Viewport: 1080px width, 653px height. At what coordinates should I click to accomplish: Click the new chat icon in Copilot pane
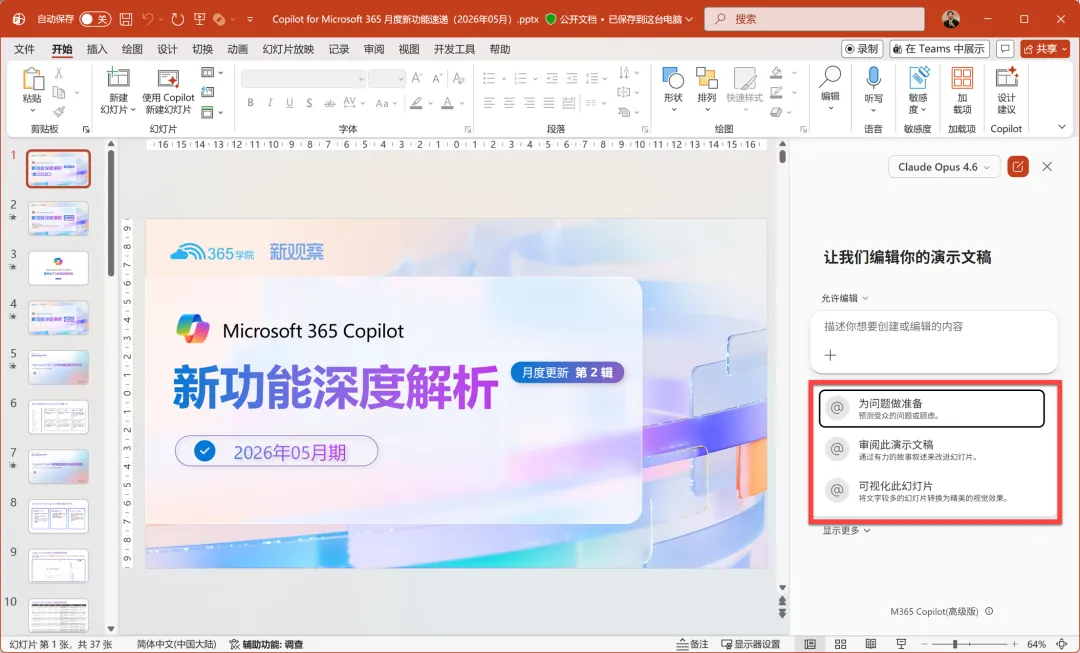(1018, 167)
